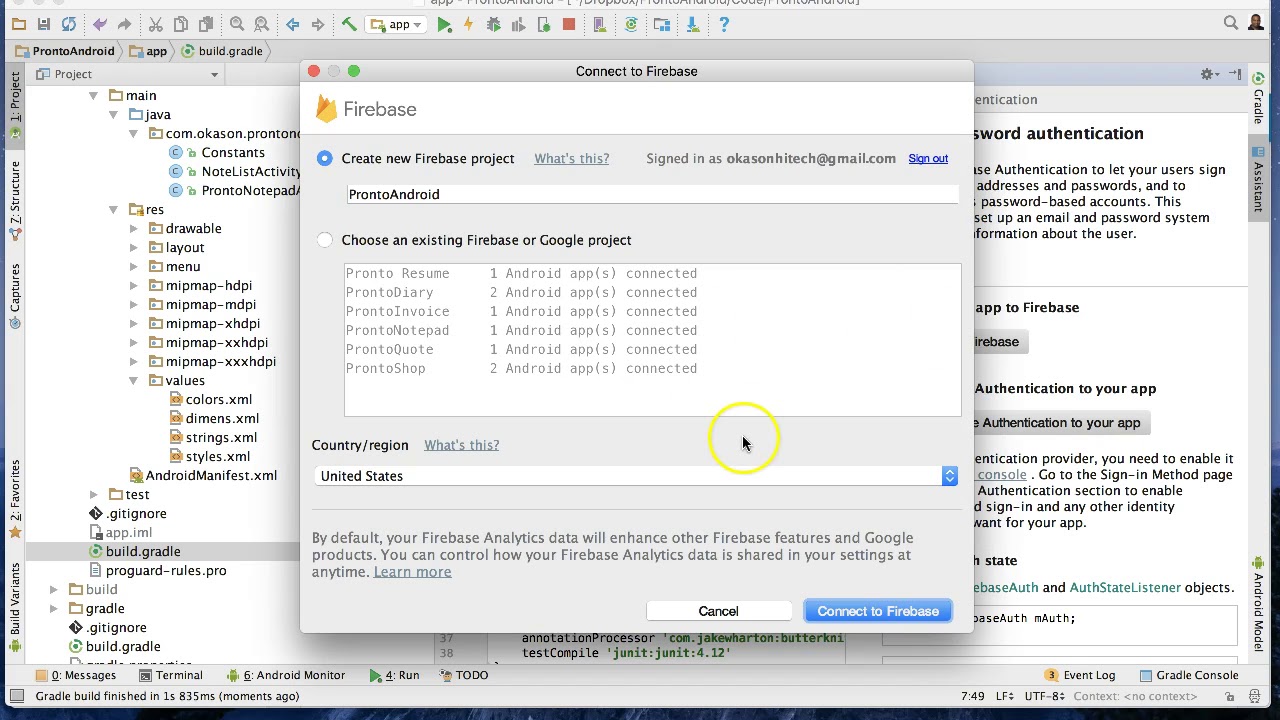
Task: Collapse the values folder
Action: coord(133,381)
